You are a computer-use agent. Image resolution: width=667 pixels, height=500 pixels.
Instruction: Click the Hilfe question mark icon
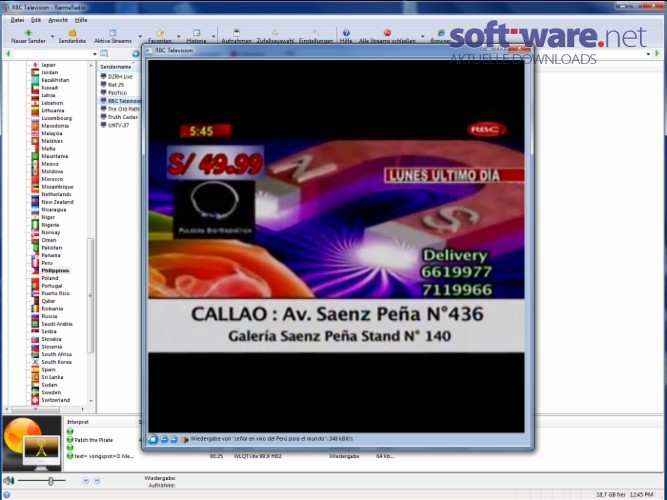(x=346, y=33)
